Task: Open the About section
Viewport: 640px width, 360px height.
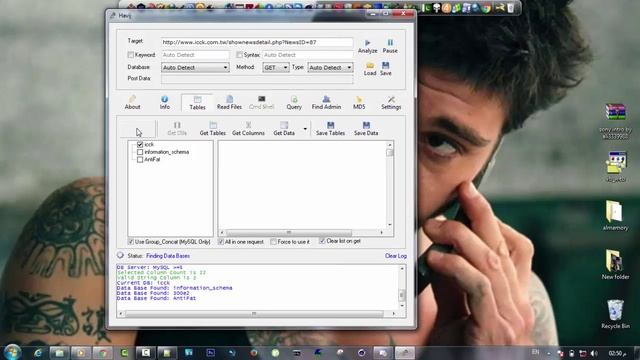Action: coord(132,102)
